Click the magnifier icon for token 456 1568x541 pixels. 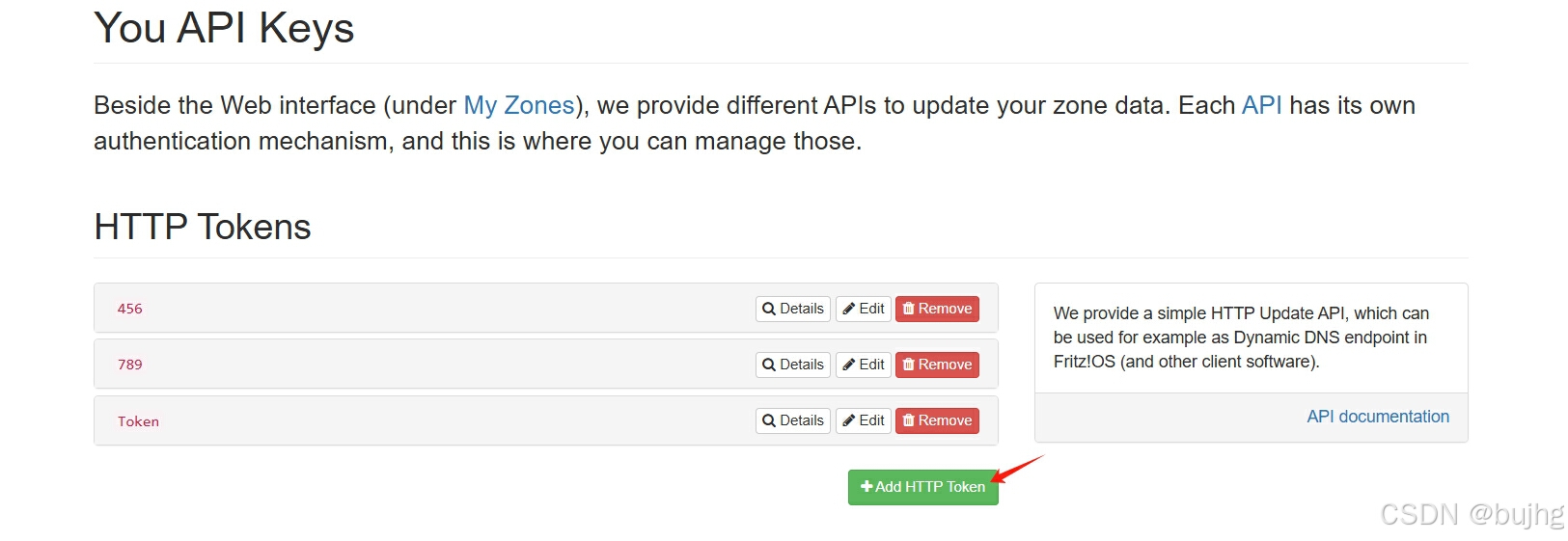[x=769, y=310]
